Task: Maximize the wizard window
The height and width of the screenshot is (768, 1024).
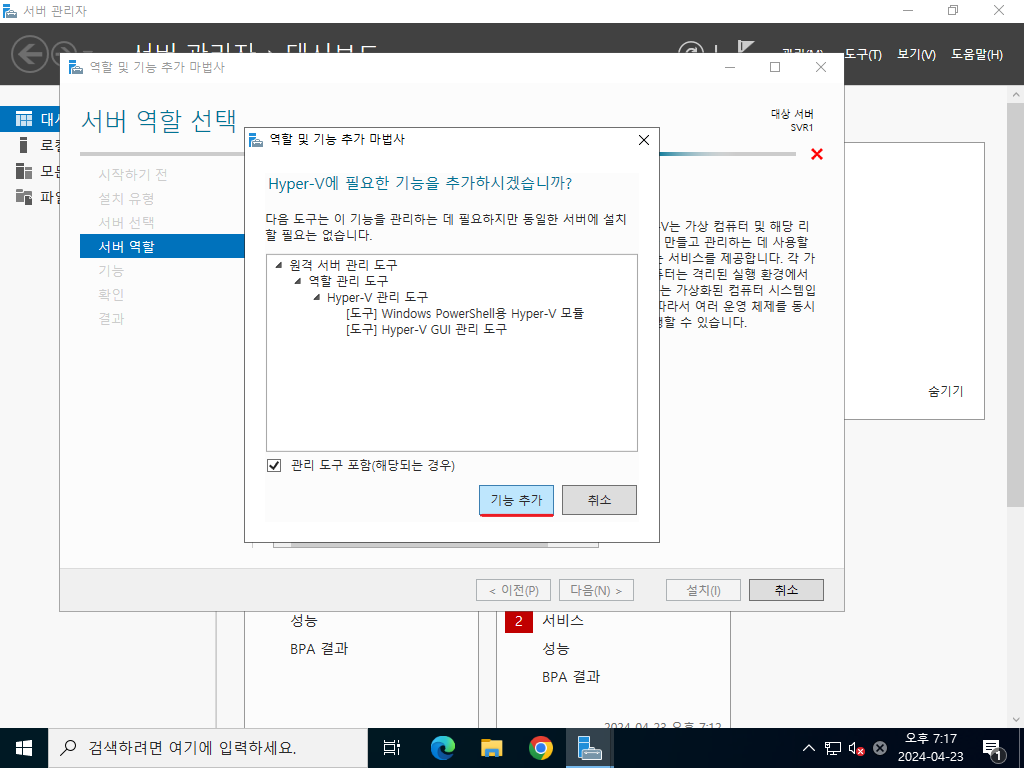Action: (x=775, y=67)
